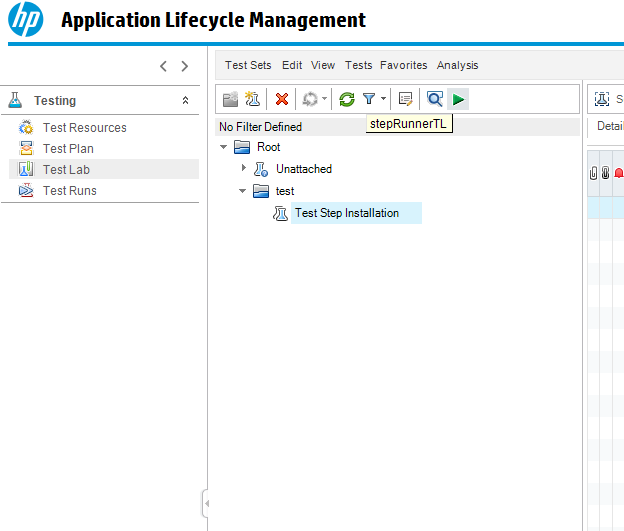Click the Filter funnel icon
624x531 pixels.
pos(369,99)
